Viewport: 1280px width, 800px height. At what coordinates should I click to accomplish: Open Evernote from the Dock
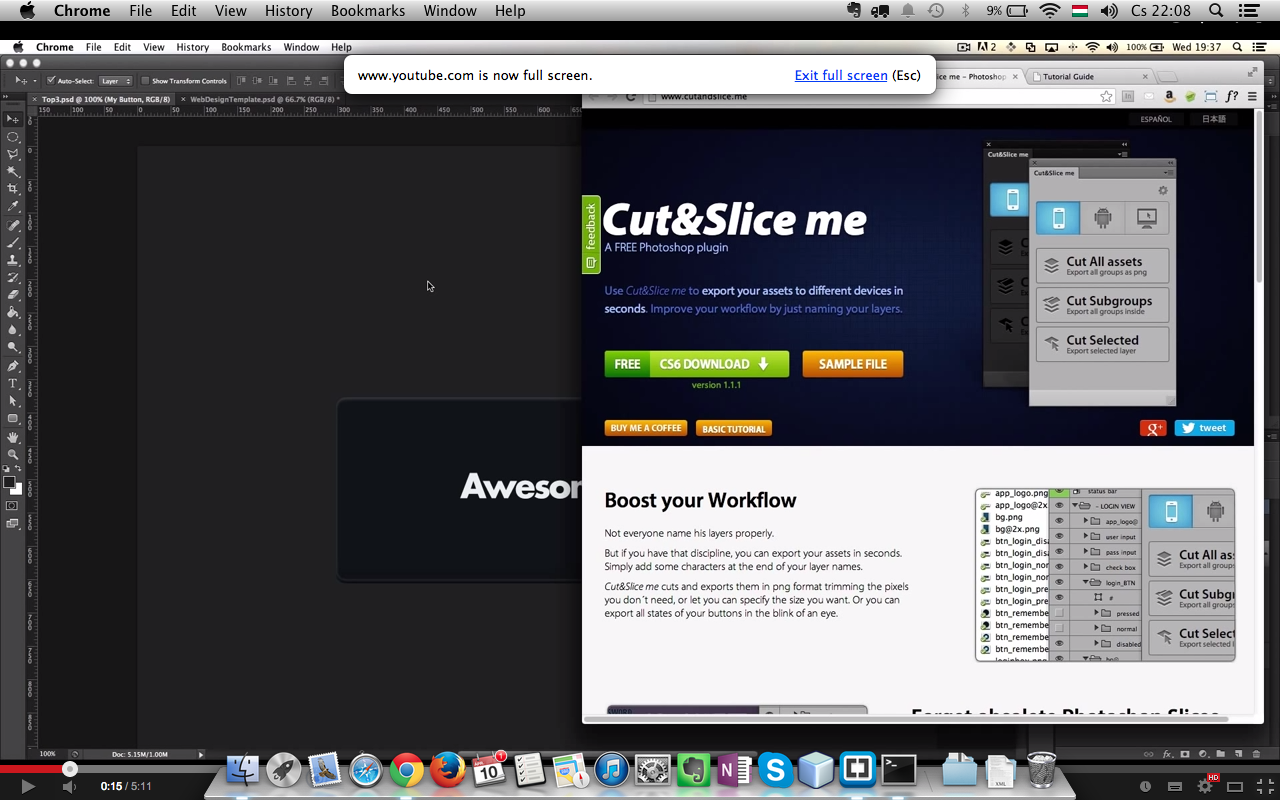point(693,770)
